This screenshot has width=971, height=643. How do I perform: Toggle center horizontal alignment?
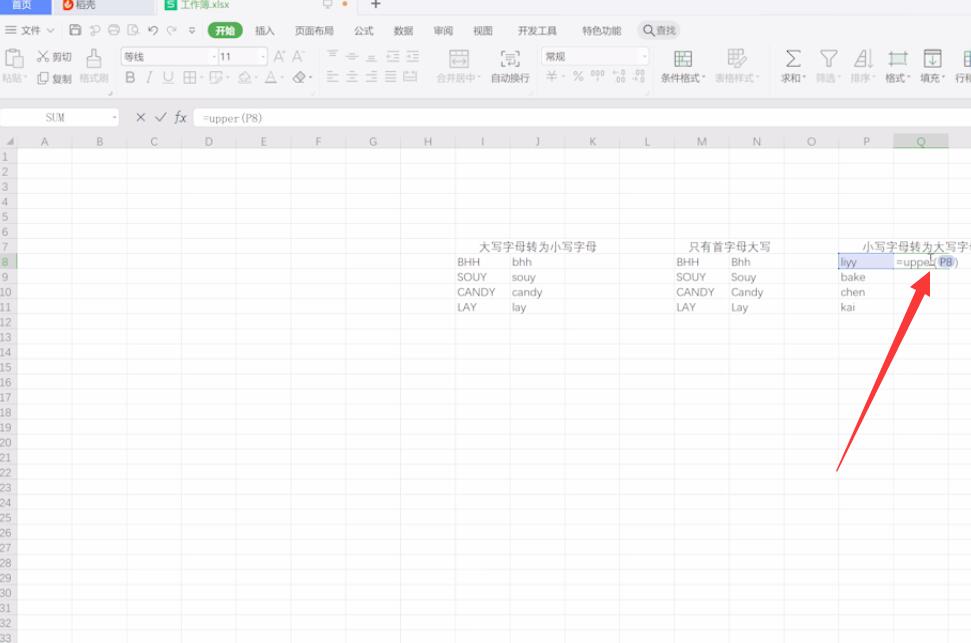pyautogui.click(x=352, y=77)
